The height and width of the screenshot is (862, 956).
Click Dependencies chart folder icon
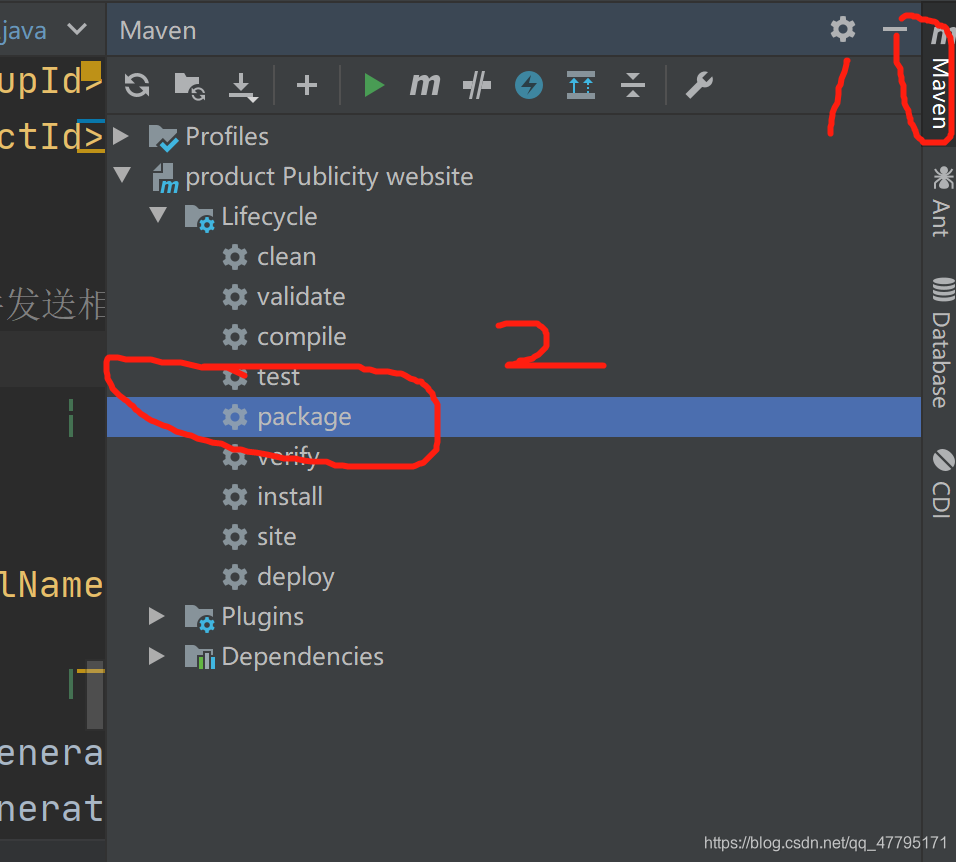[199, 657]
